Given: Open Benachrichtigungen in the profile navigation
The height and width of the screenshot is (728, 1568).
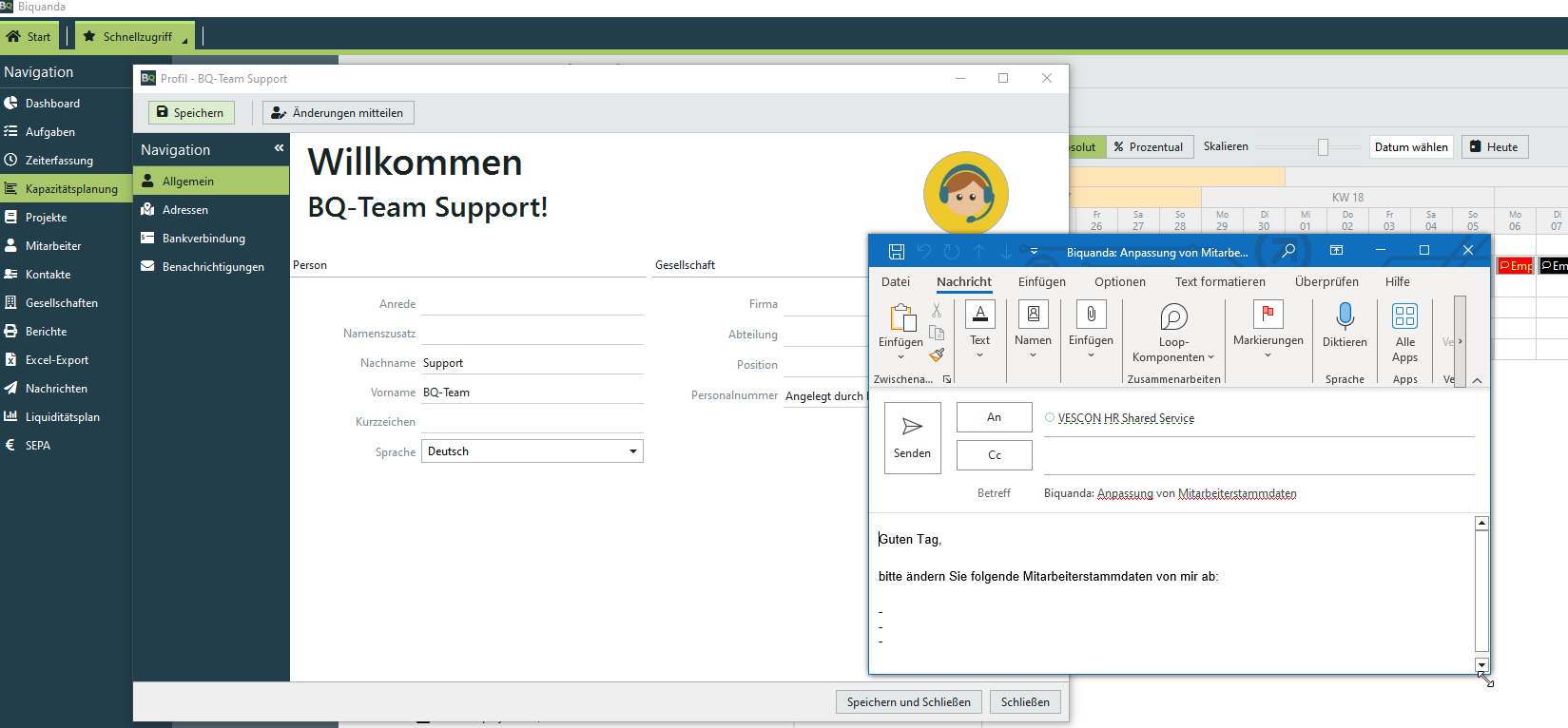Looking at the screenshot, I should pyautogui.click(x=211, y=266).
